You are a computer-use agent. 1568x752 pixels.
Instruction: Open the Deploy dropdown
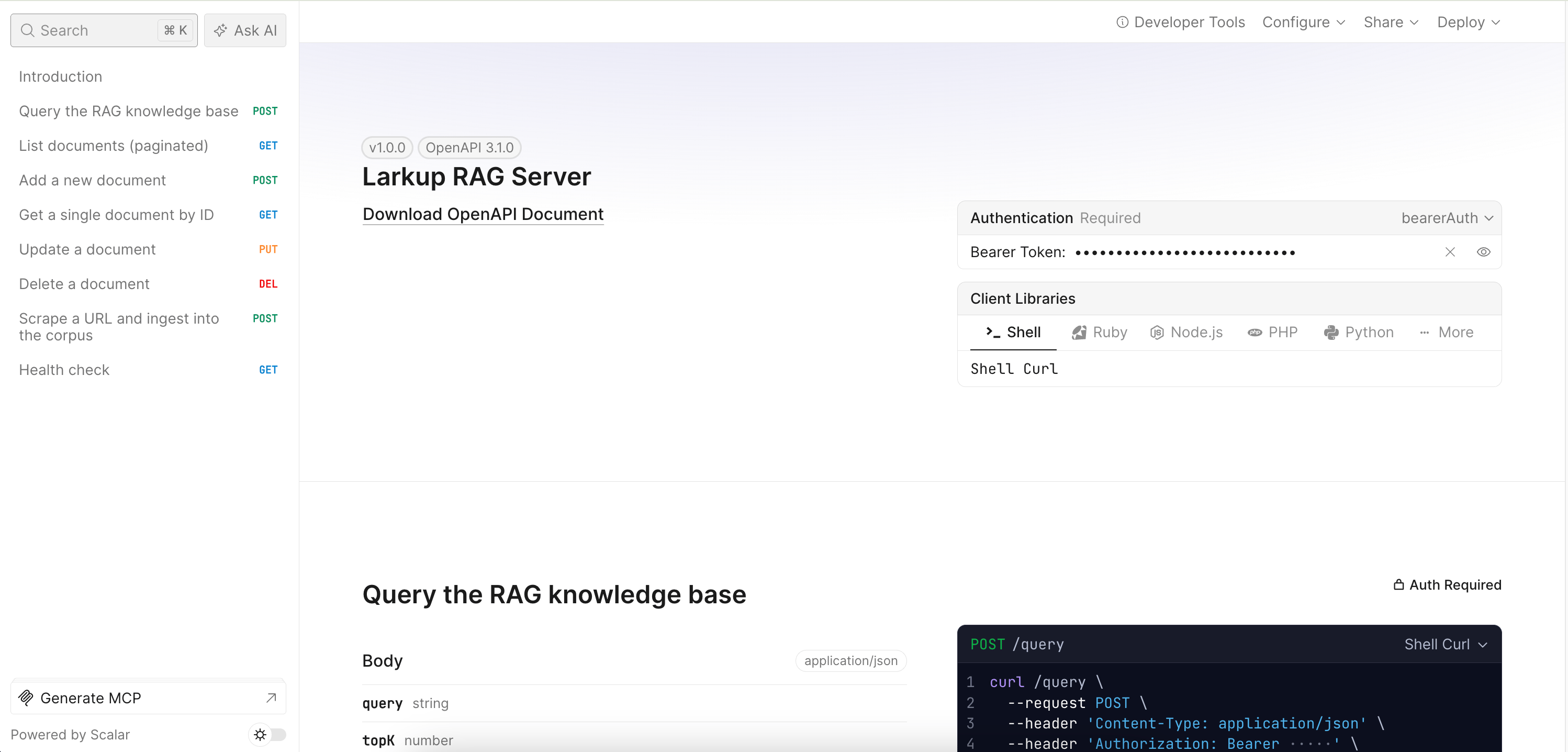pos(1469,23)
